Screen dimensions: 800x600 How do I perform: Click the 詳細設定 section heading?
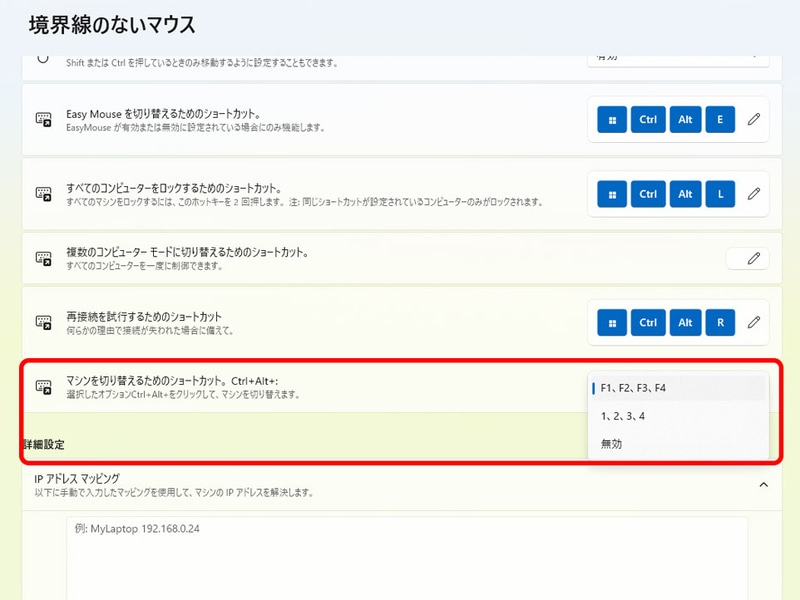(44, 444)
